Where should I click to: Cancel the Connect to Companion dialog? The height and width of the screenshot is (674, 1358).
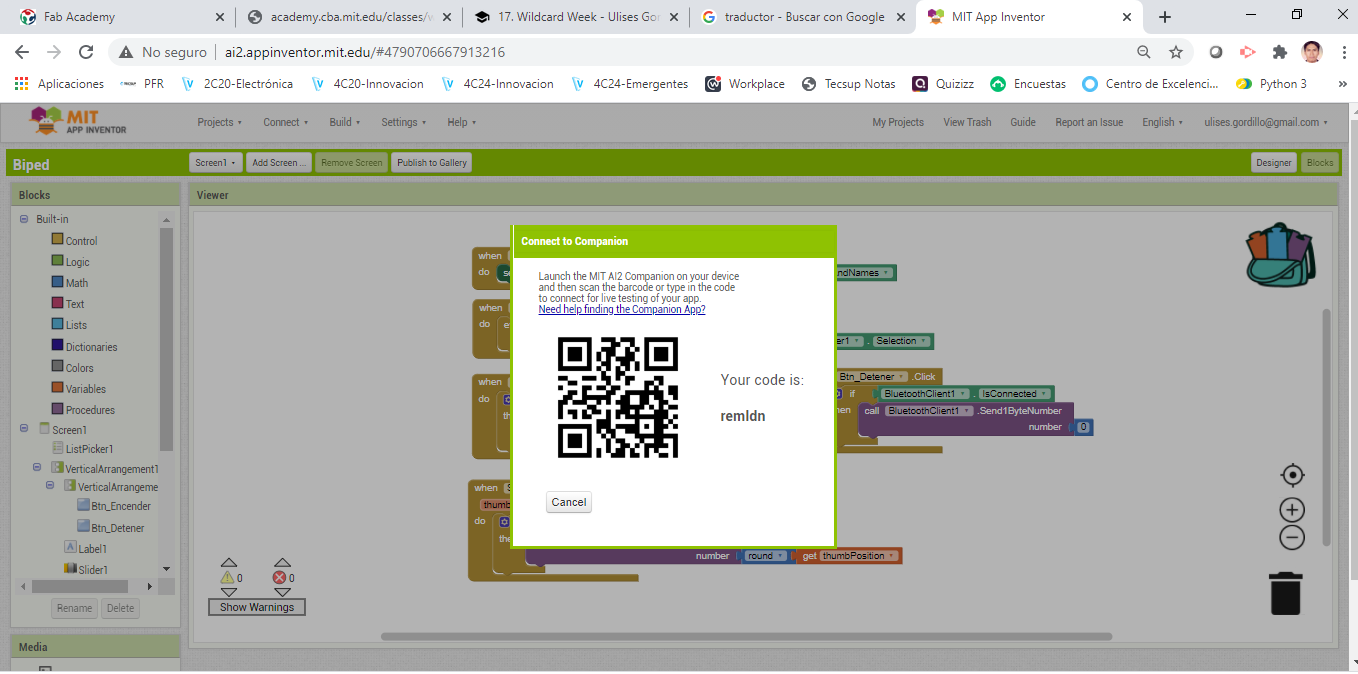[568, 502]
